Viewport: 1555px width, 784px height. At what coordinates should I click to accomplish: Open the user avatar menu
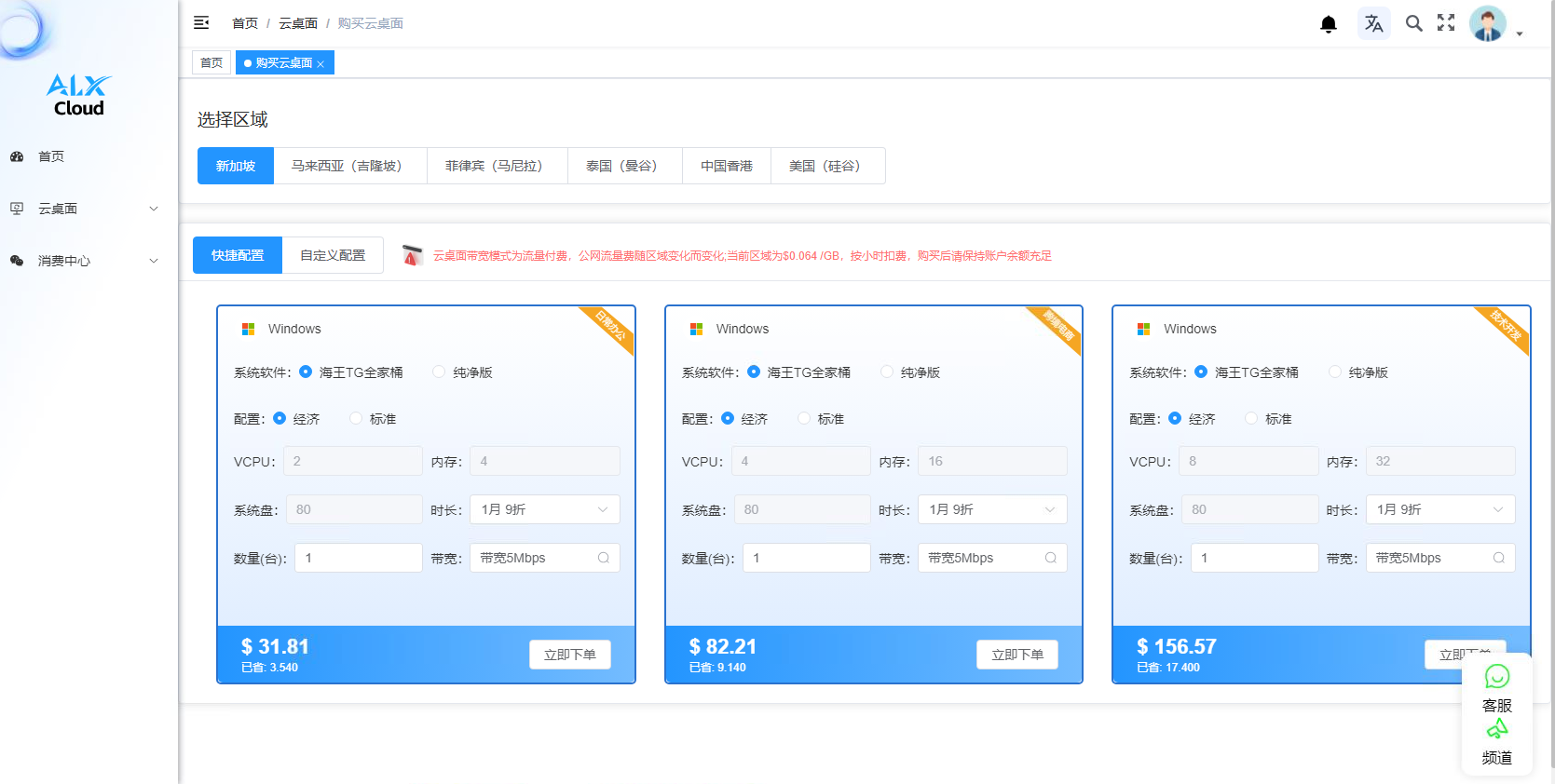1489,24
